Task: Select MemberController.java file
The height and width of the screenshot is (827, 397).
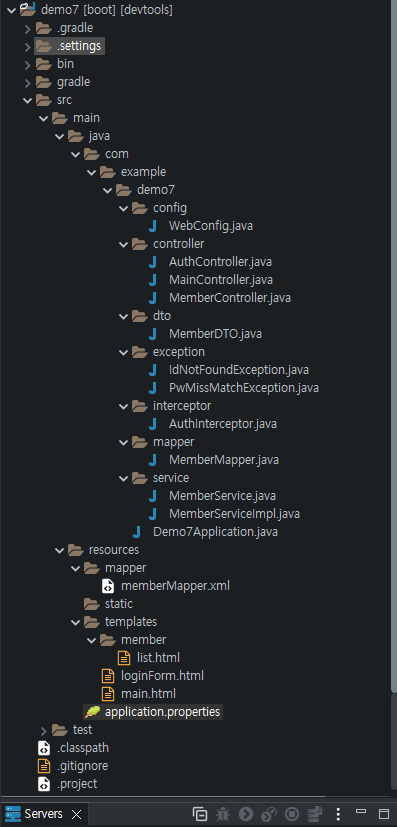Action: [229, 298]
